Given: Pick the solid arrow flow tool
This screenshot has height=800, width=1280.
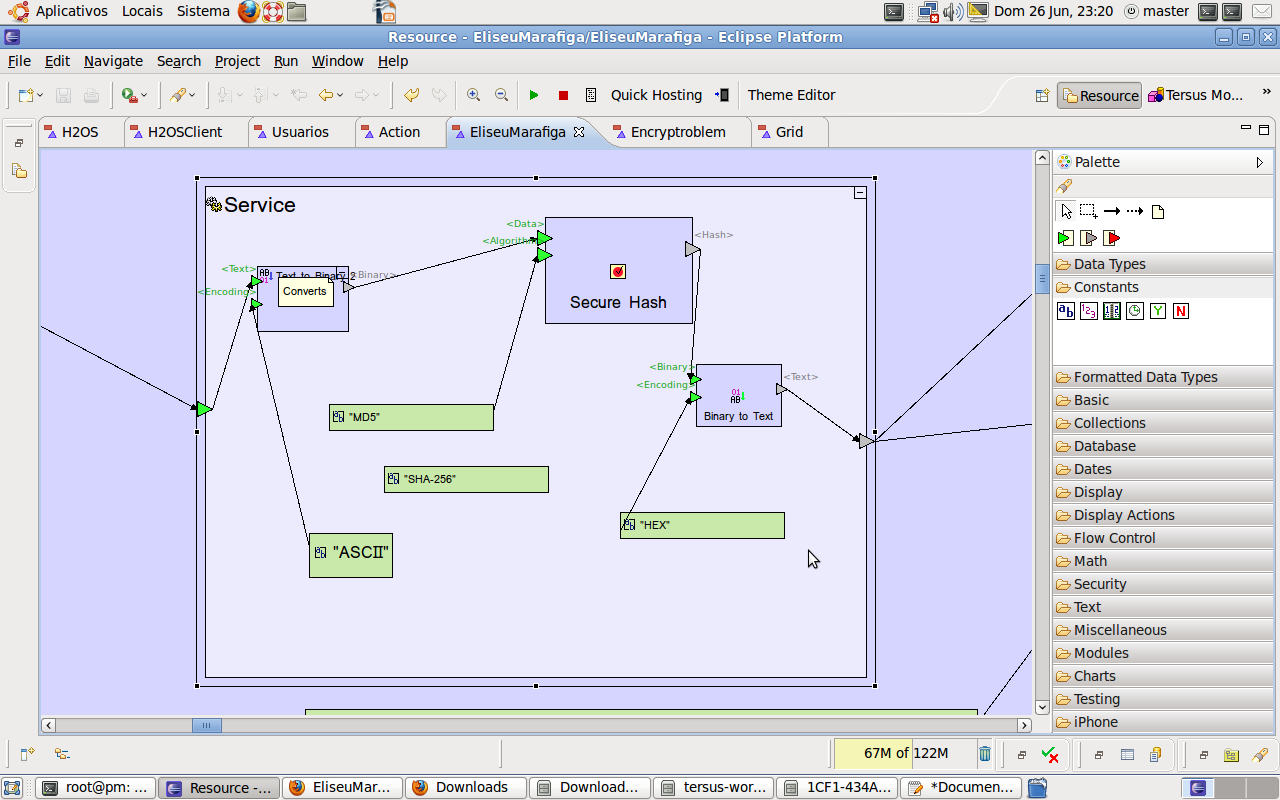Looking at the screenshot, I should click(x=1111, y=211).
